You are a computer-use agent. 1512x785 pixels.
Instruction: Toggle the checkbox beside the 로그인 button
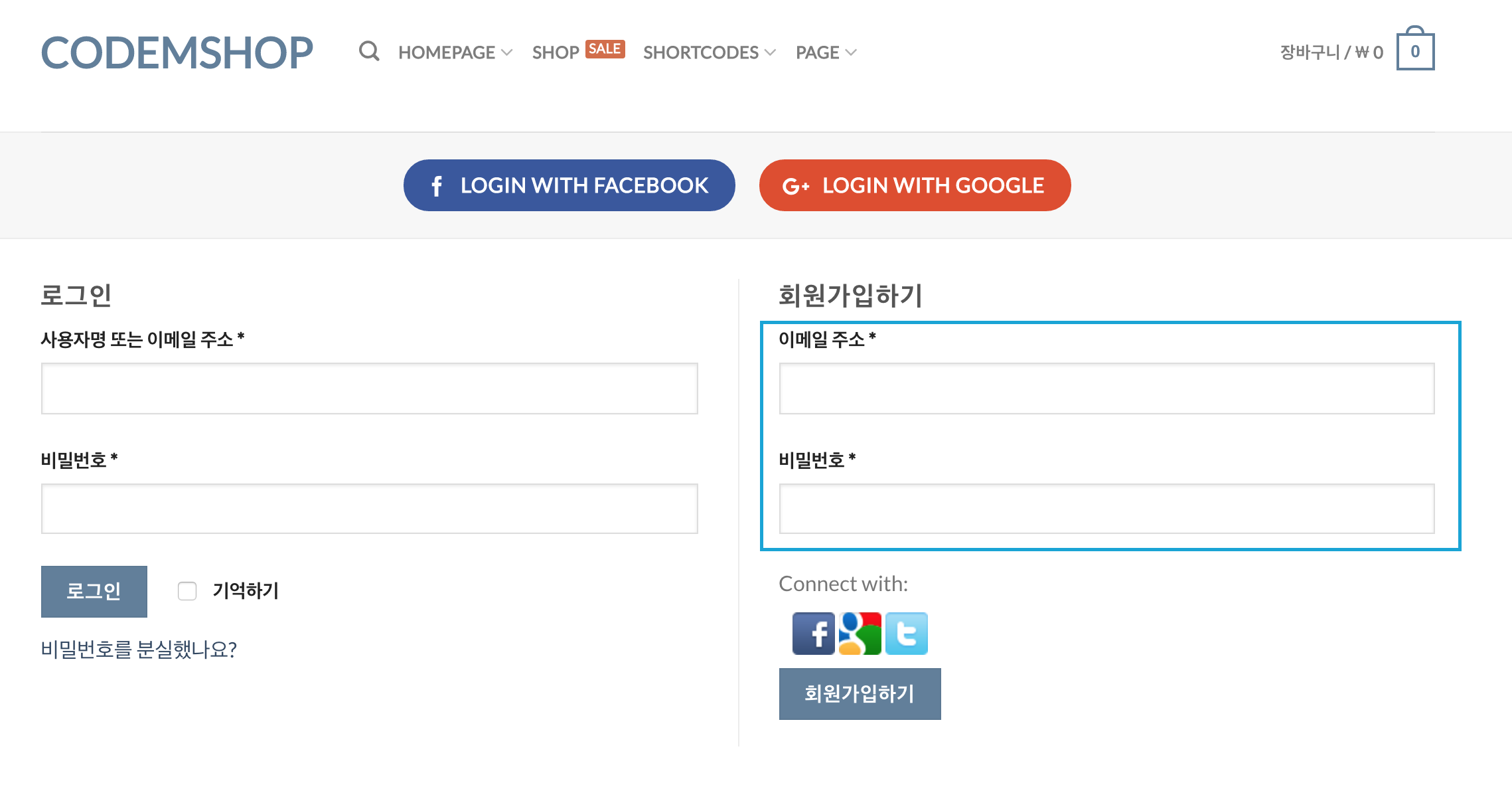pos(187,591)
